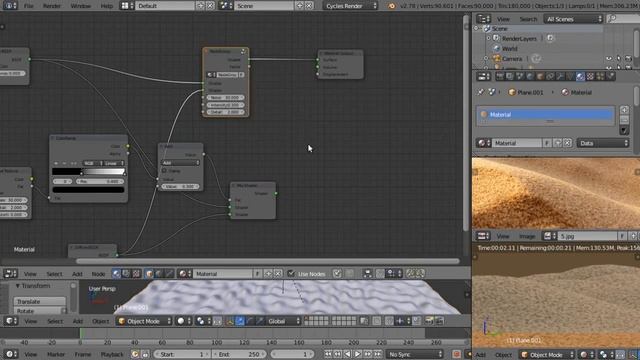Open the Info editor type icon
The height and width of the screenshot is (360, 640).
tap(10, 6)
